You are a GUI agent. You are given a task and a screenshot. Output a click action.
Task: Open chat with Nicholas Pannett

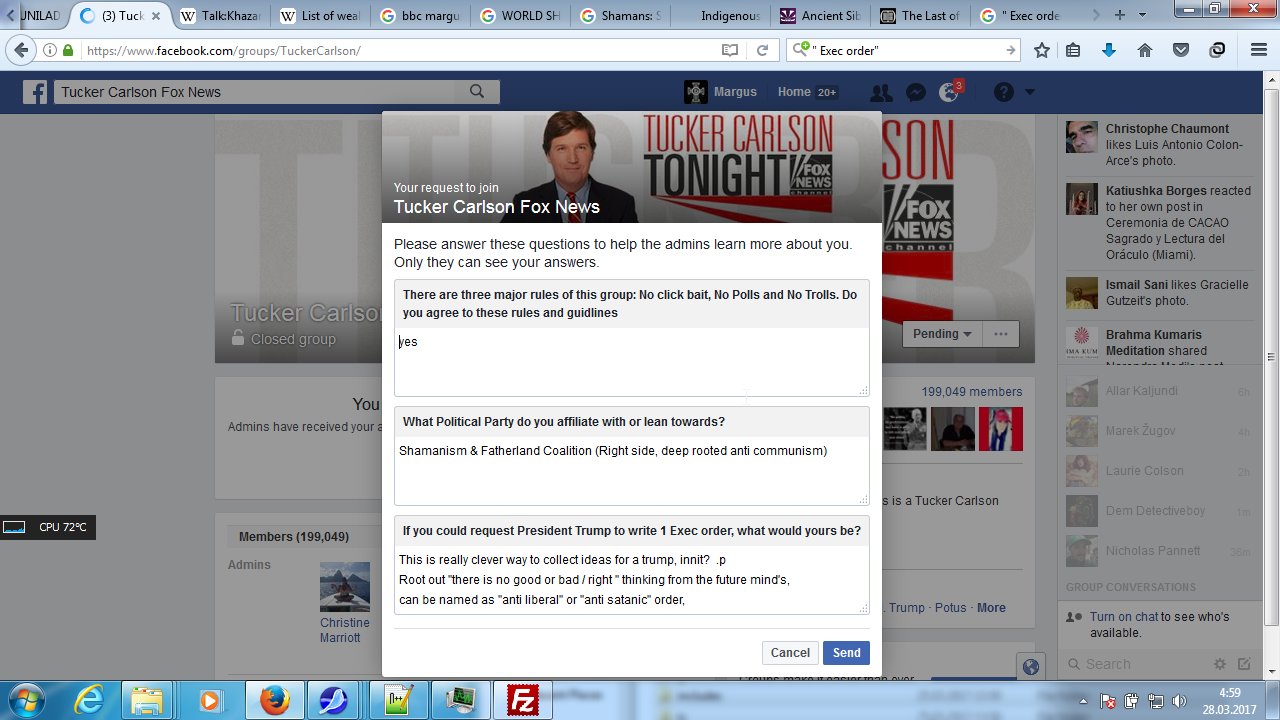(1160, 551)
